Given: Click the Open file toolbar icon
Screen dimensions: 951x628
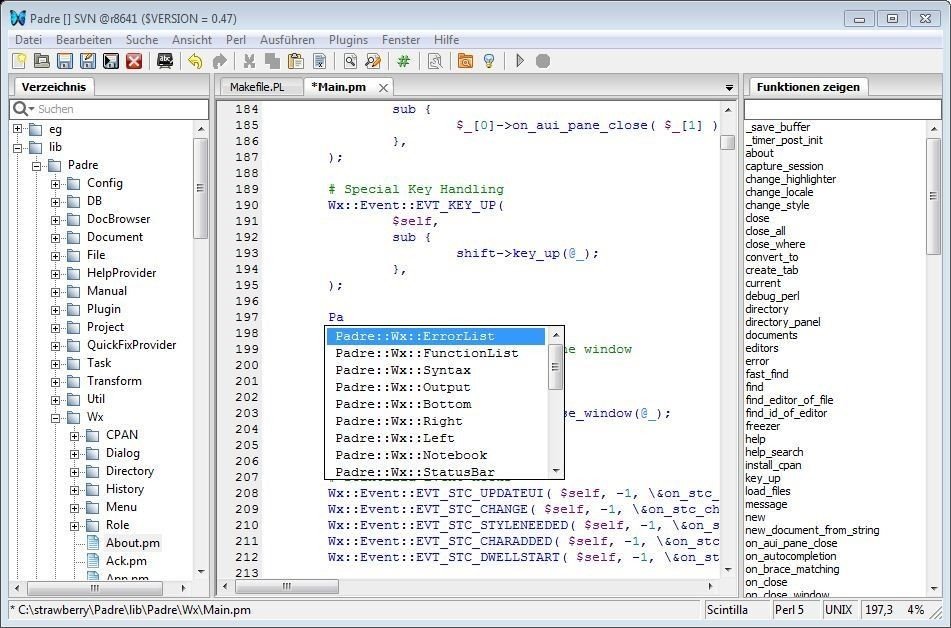Looking at the screenshot, I should [x=41, y=61].
